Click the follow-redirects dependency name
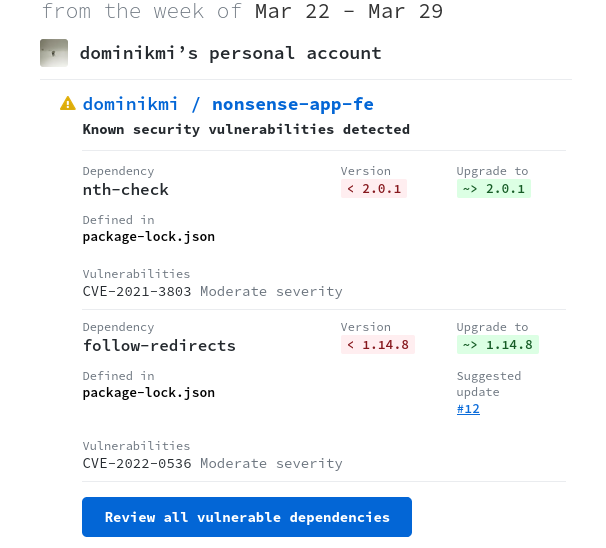This screenshot has height=548, width=606. pyautogui.click(x=159, y=345)
